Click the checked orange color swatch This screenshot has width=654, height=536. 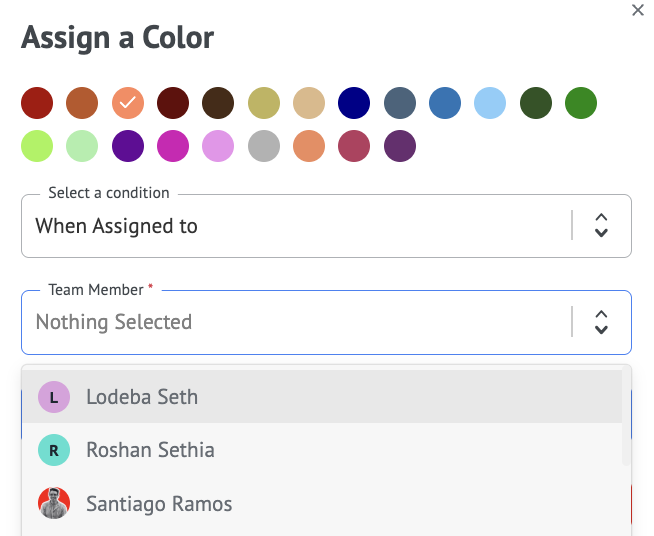(x=128, y=102)
